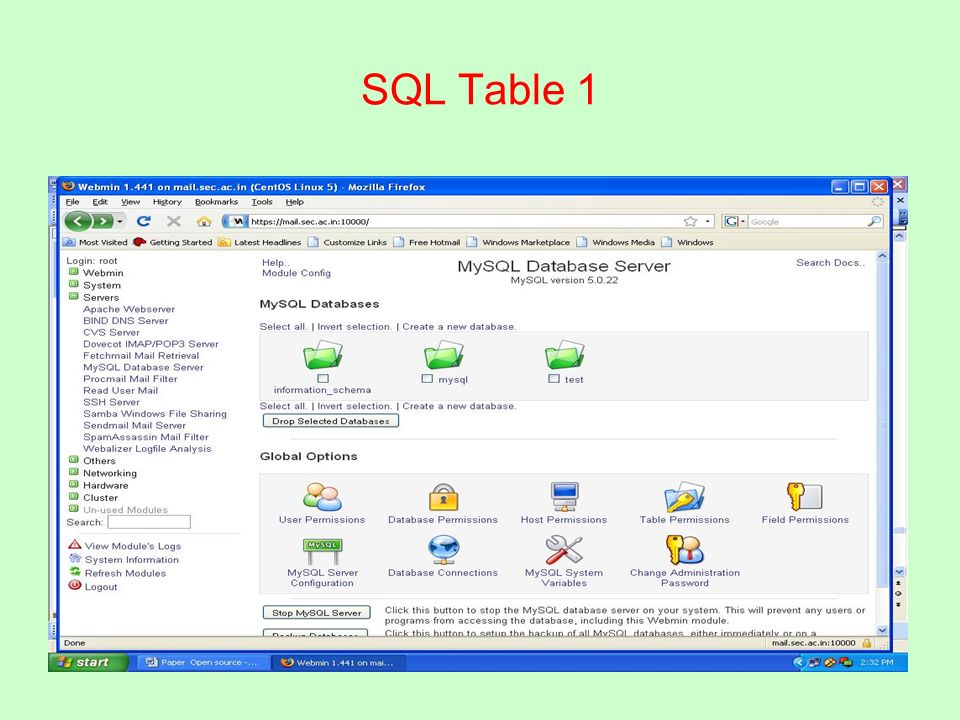The width and height of the screenshot is (960, 720).
Task: Click the Search Docs link
Action: [830, 263]
